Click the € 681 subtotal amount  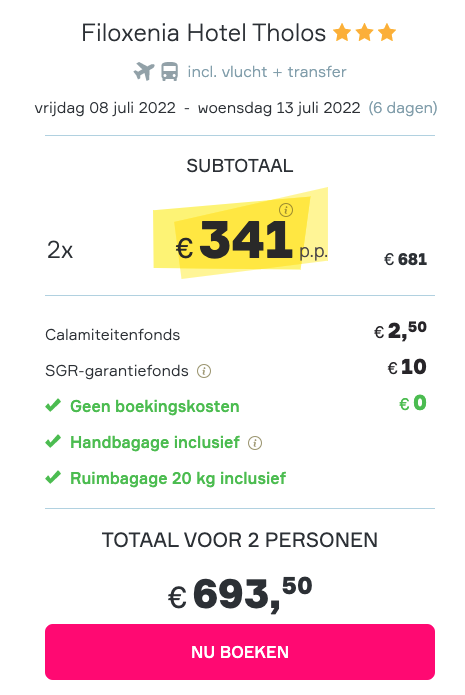pos(405,259)
